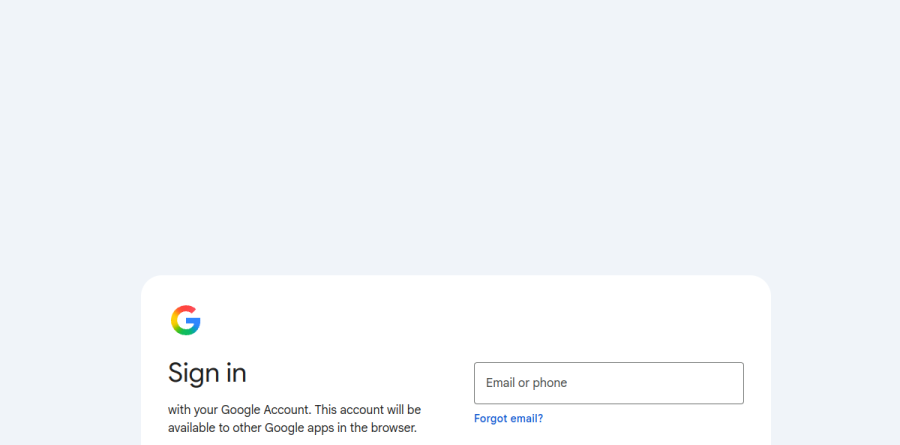Click the Sign in heading
Viewport: 900px width, 445px height.
(207, 373)
